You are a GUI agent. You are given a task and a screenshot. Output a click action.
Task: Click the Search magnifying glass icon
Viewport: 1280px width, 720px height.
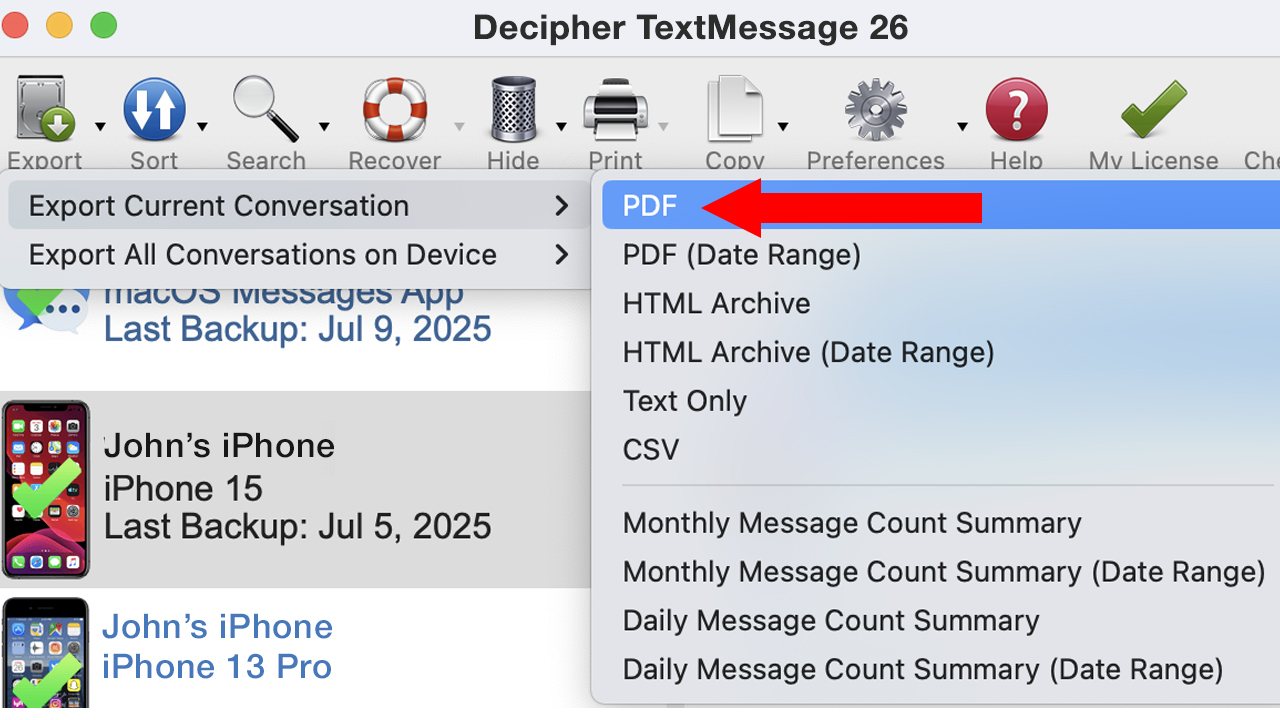[265, 109]
